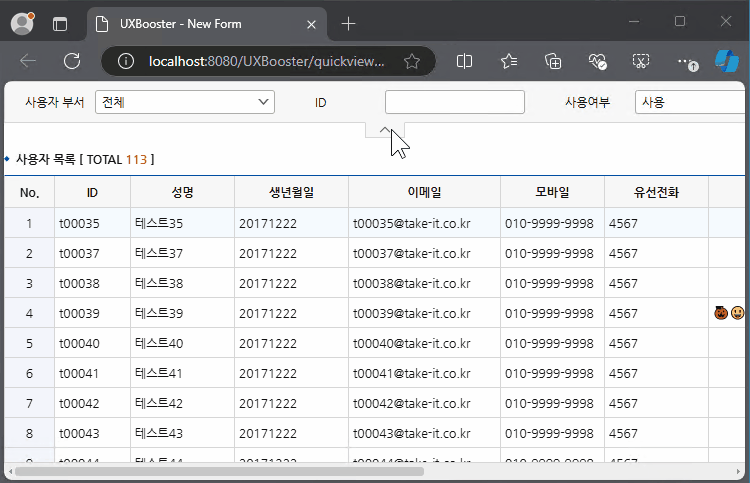
Task: Select cell t00035 in ID column
Action: click(x=92, y=223)
